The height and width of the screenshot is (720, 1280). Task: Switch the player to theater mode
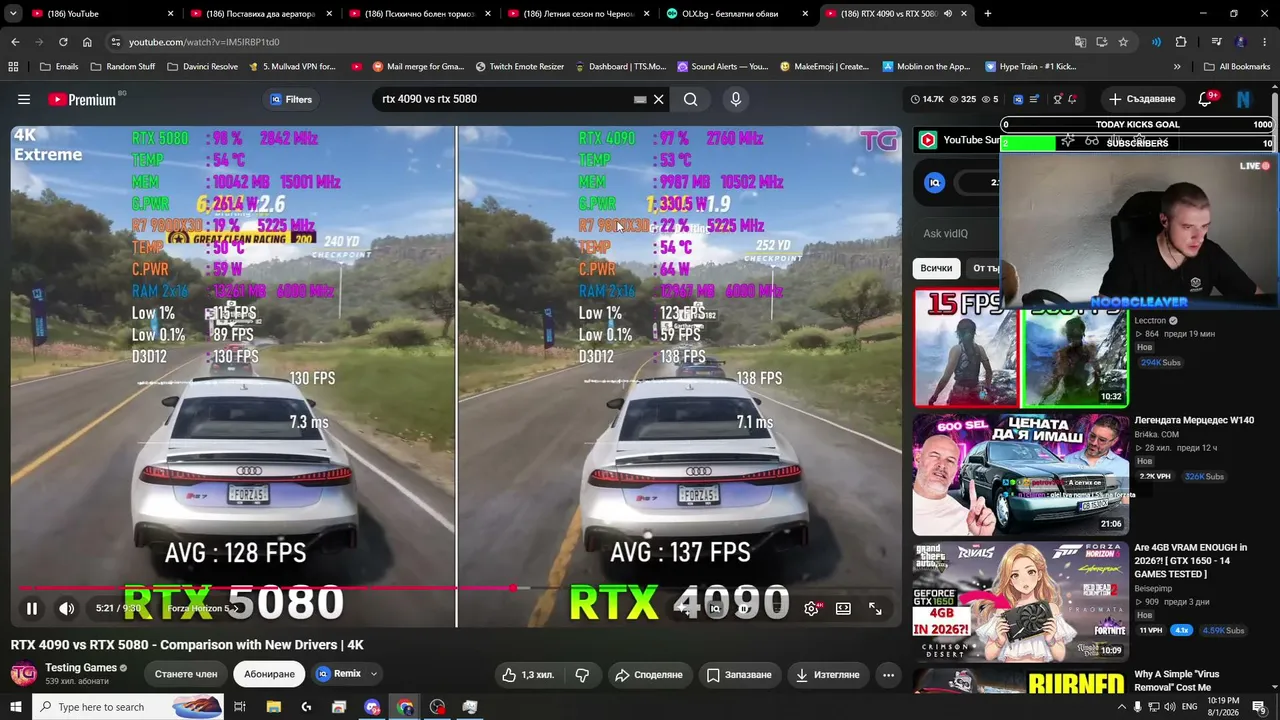[x=843, y=608]
